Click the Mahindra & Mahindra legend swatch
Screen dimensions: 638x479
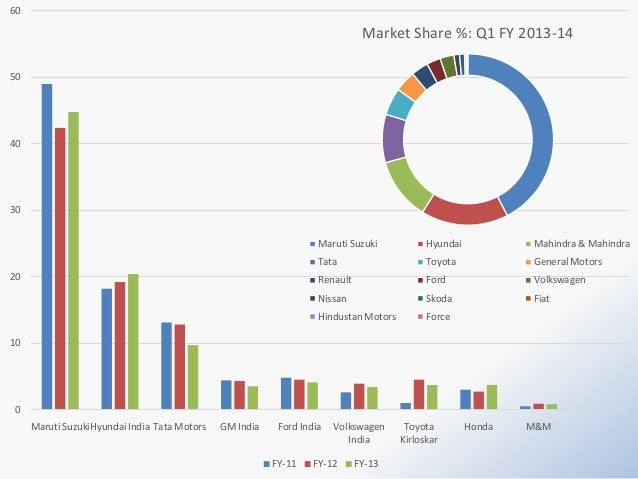point(529,244)
